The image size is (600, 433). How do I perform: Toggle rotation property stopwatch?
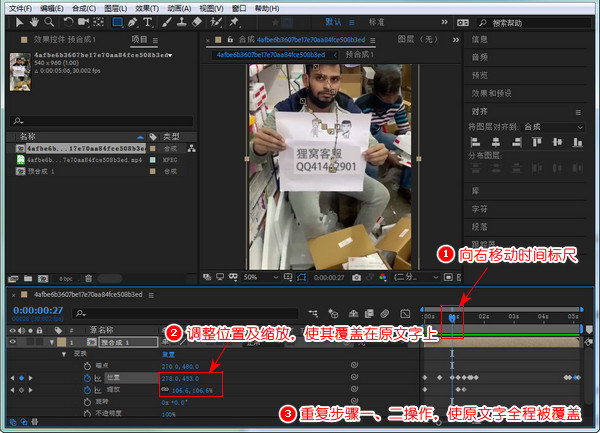[87, 402]
